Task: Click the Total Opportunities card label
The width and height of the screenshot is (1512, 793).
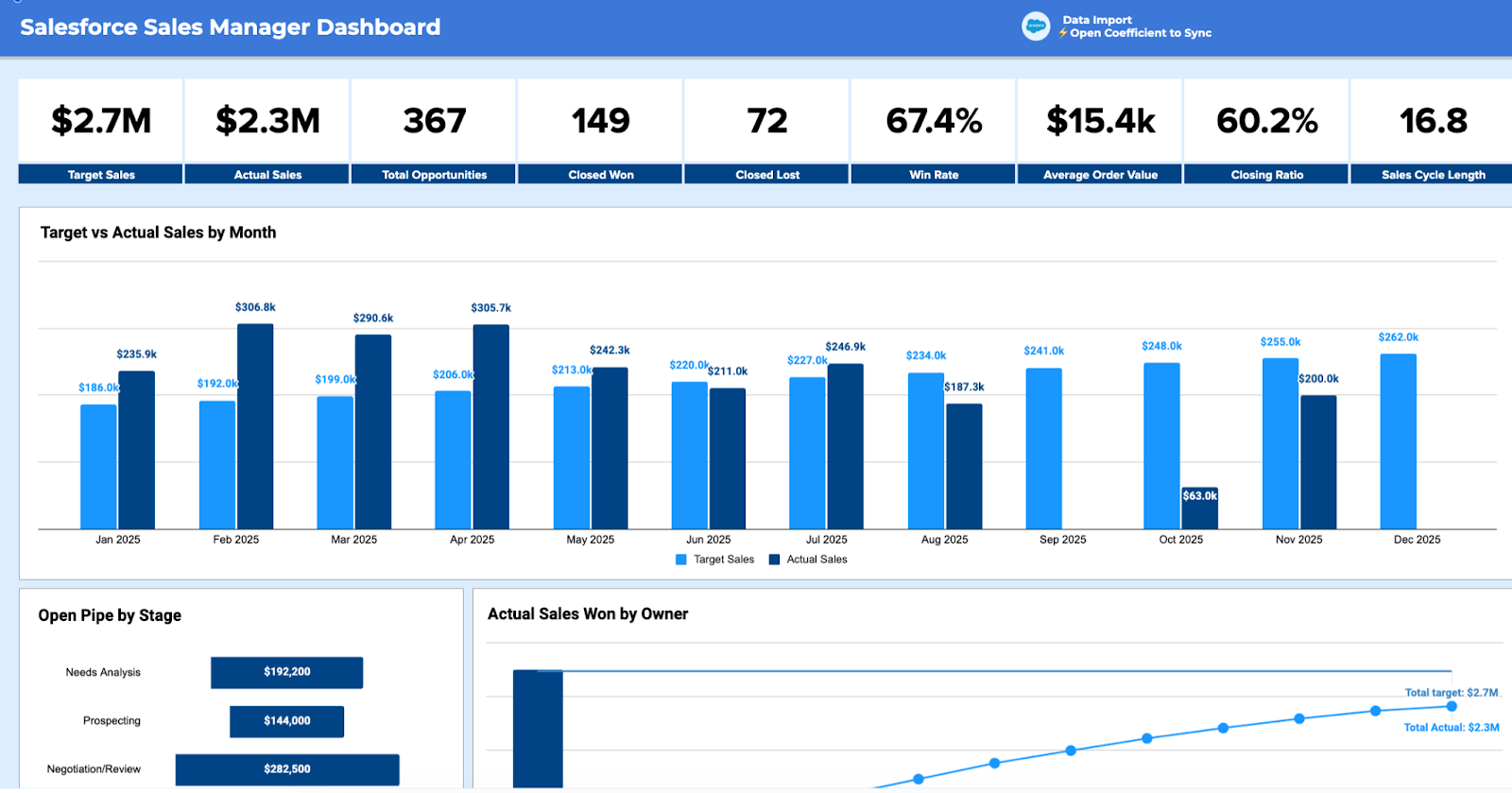Action: coord(435,175)
